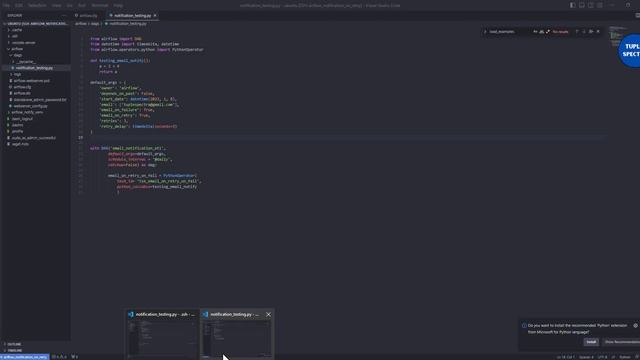Click the code minimap
Viewport: 640px width, 360px height.
pyautogui.click(x=617, y=37)
